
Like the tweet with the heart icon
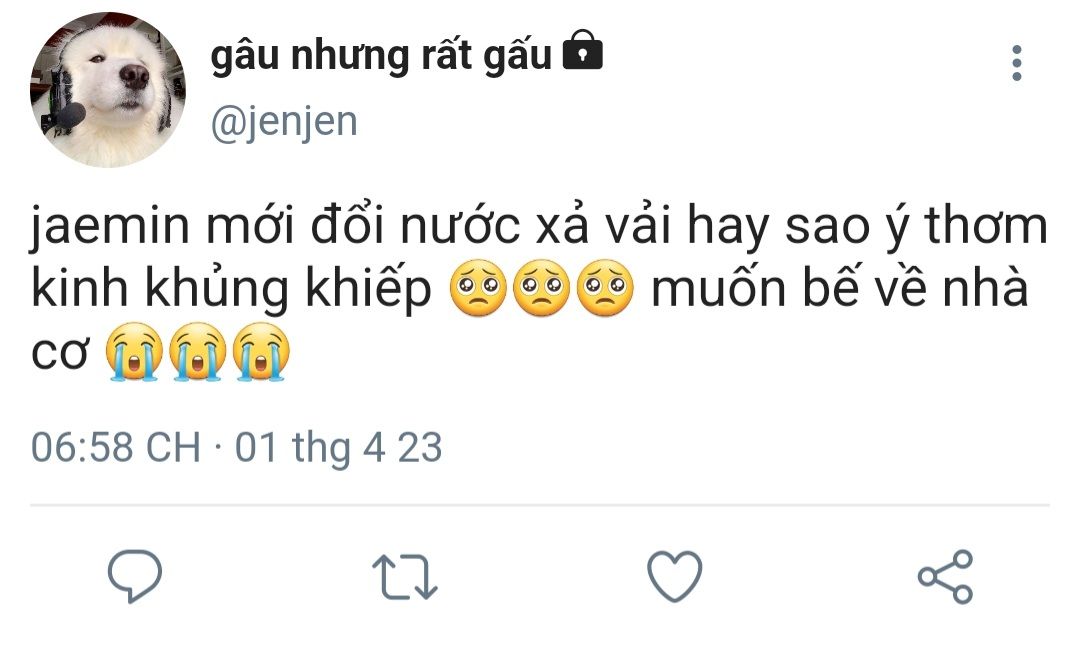tap(675, 577)
